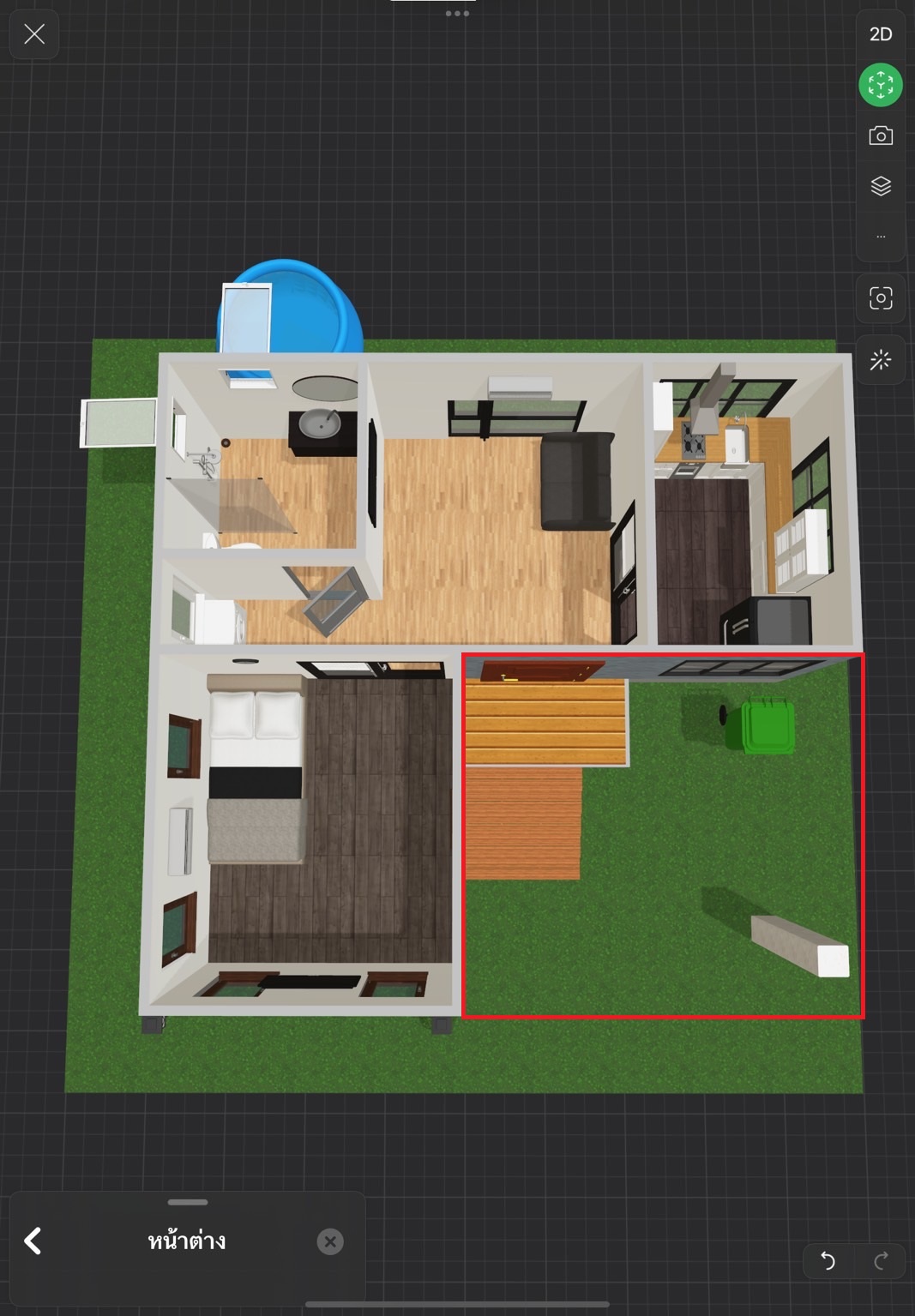The height and width of the screenshot is (1316, 915).
Task: Toggle the green 3D orbit view button
Action: pos(881,85)
